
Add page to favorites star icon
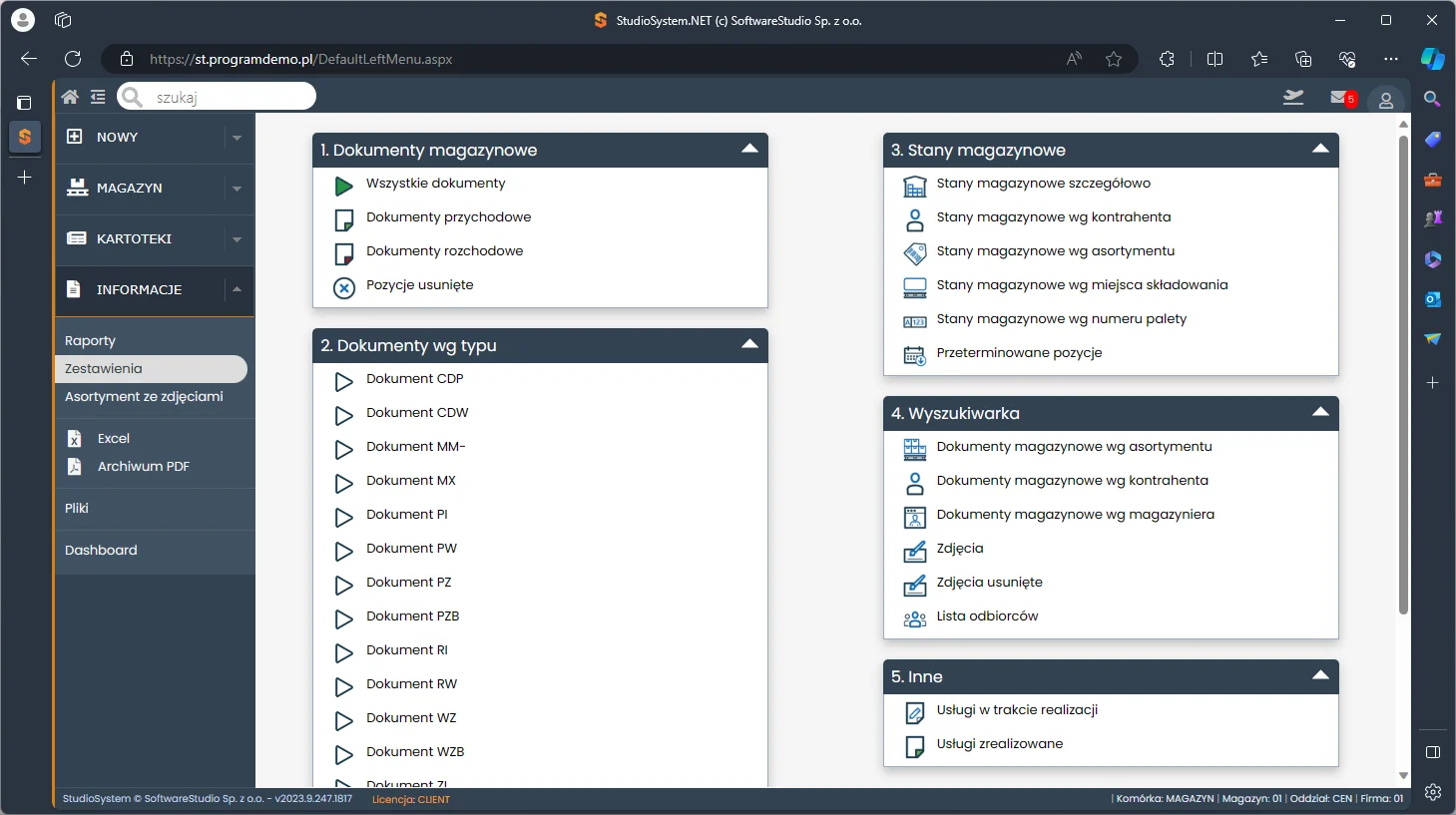(1114, 59)
